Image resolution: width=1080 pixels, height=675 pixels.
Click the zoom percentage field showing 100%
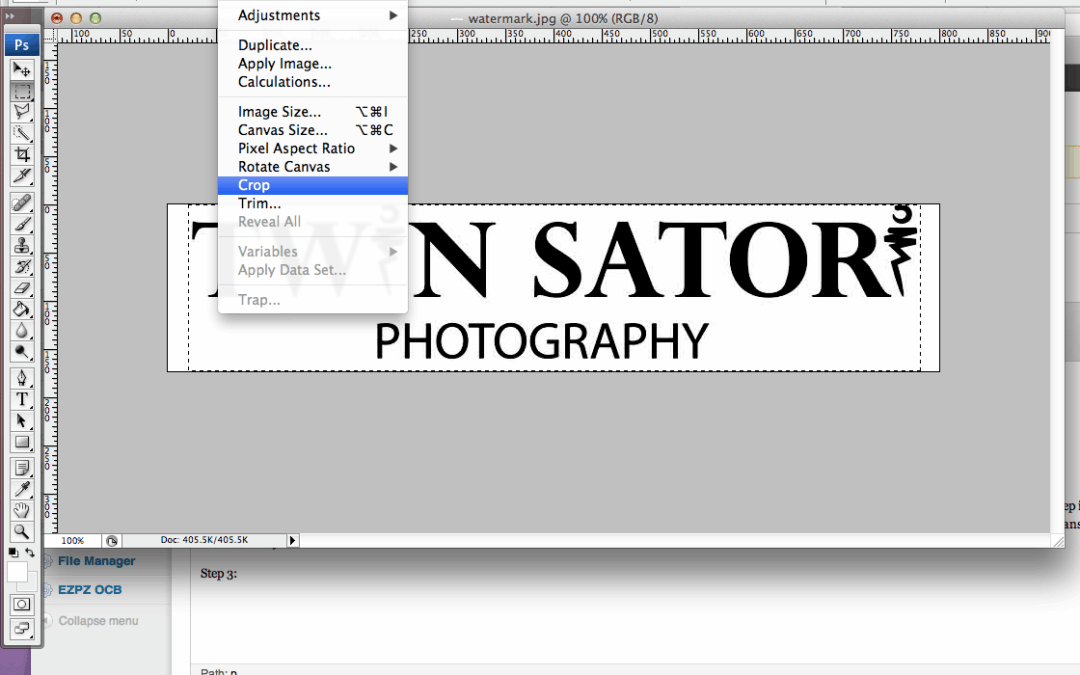(72, 541)
